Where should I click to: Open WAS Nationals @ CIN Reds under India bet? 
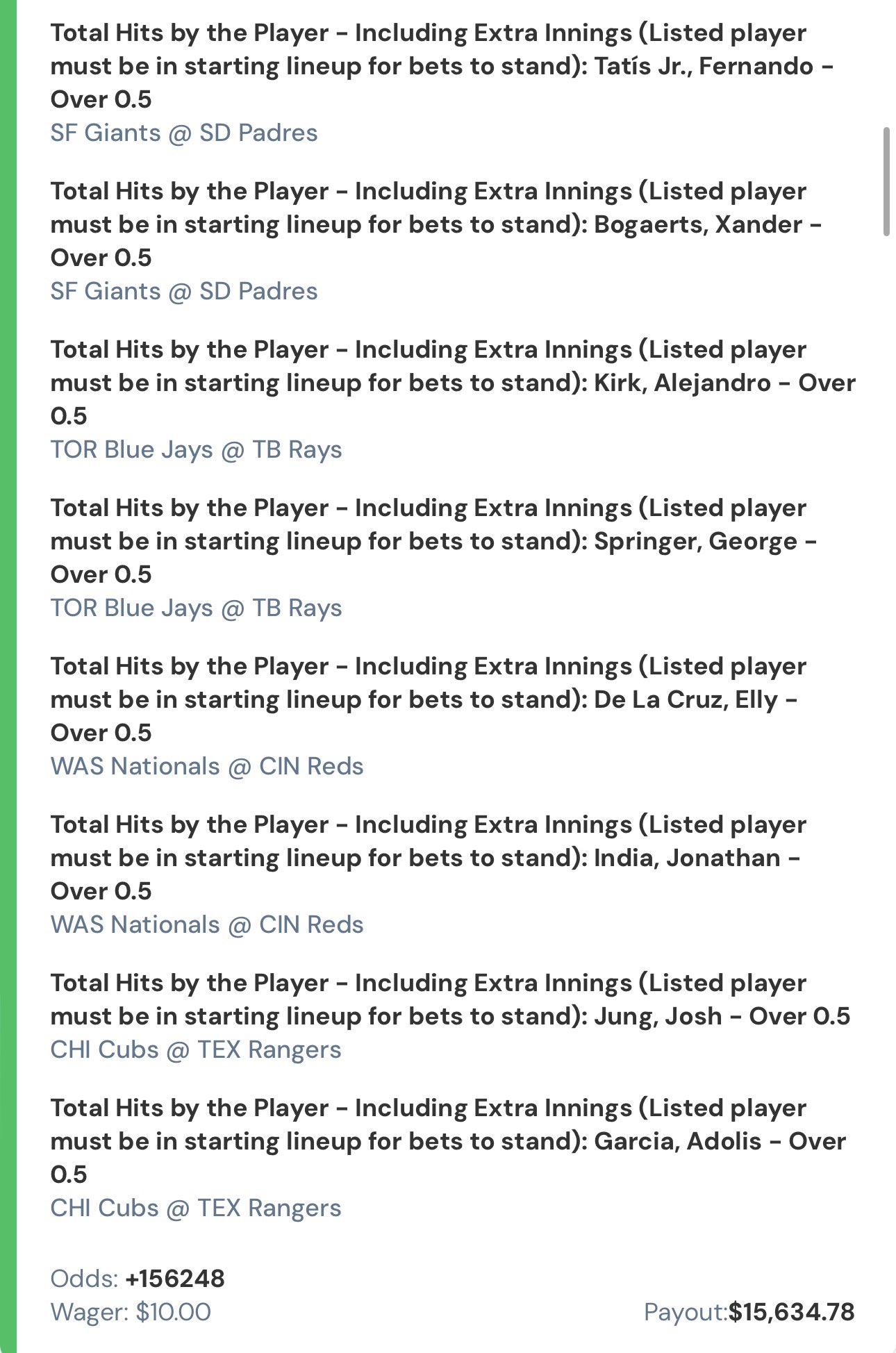(207, 924)
